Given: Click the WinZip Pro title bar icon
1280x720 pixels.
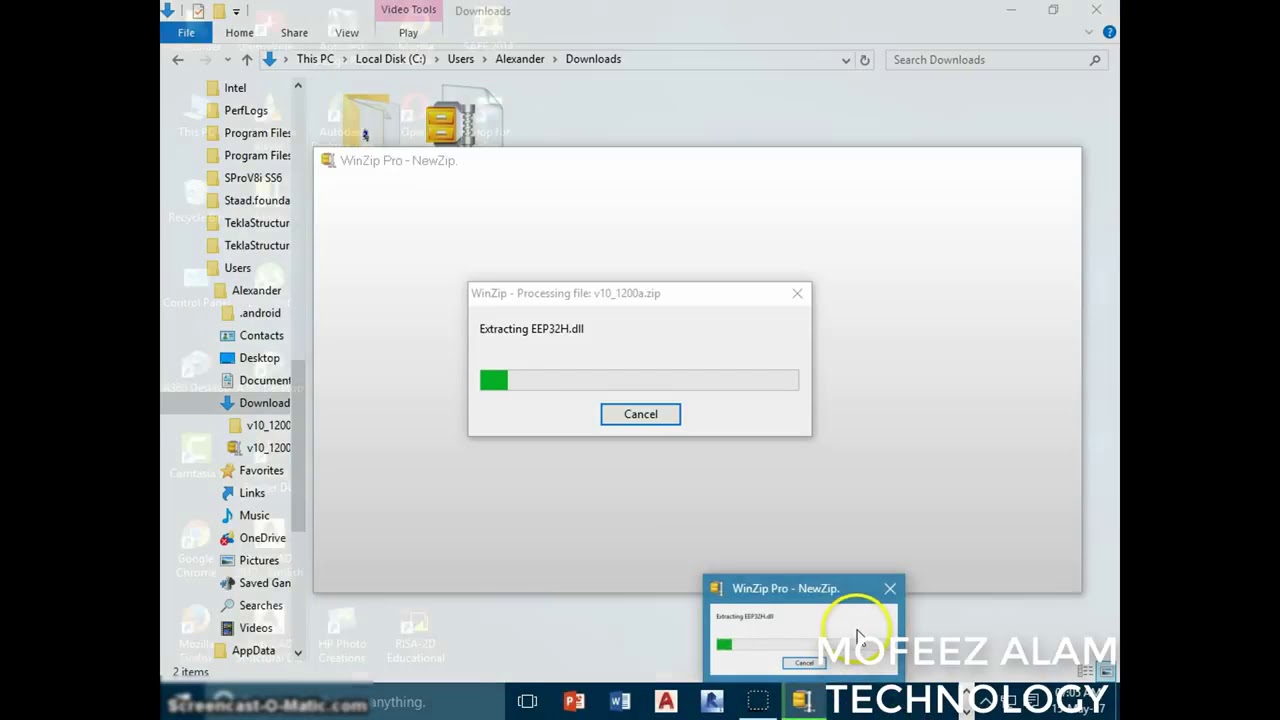Looking at the screenshot, I should click(328, 160).
